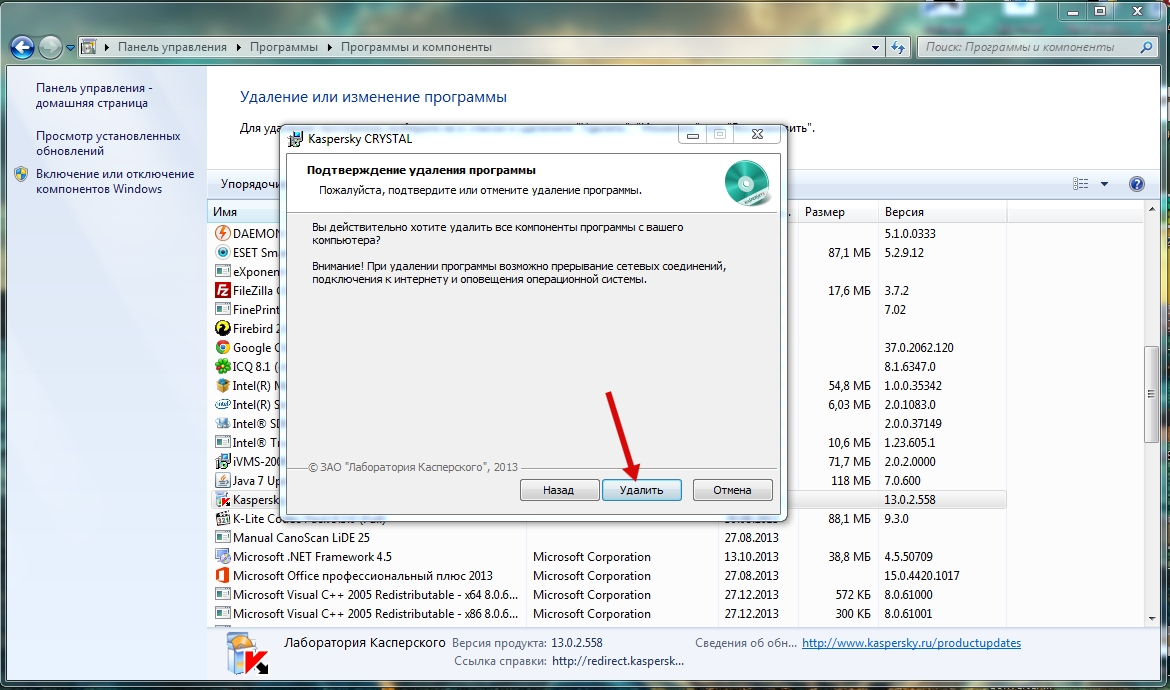This screenshot has width=1170, height=690.
Task: Open Просмотр установленных обновлений link
Action: (108, 143)
